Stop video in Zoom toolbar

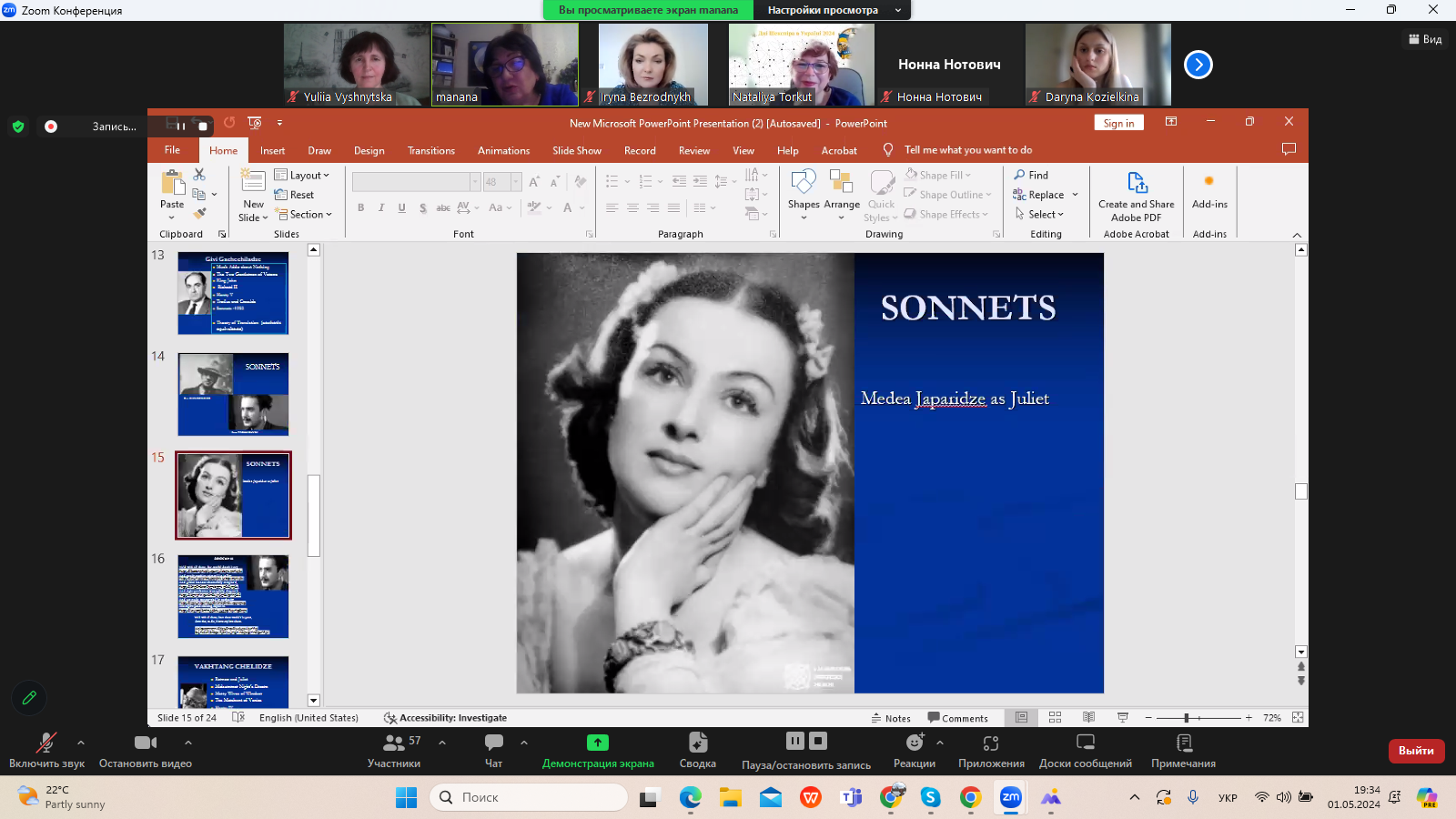(x=145, y=750)
